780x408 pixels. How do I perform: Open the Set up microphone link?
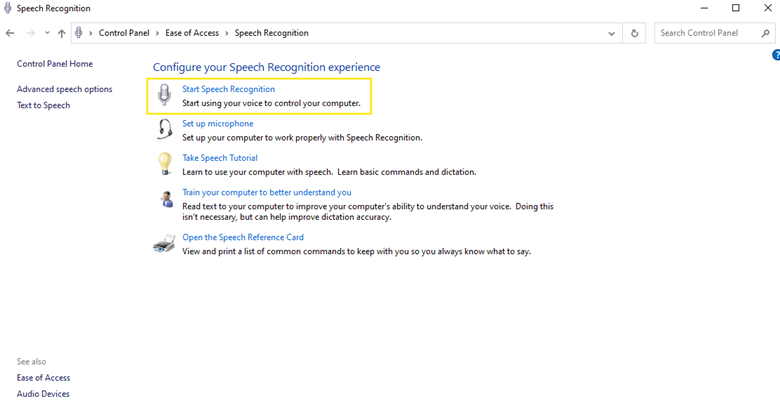click(x=217, y=123)
